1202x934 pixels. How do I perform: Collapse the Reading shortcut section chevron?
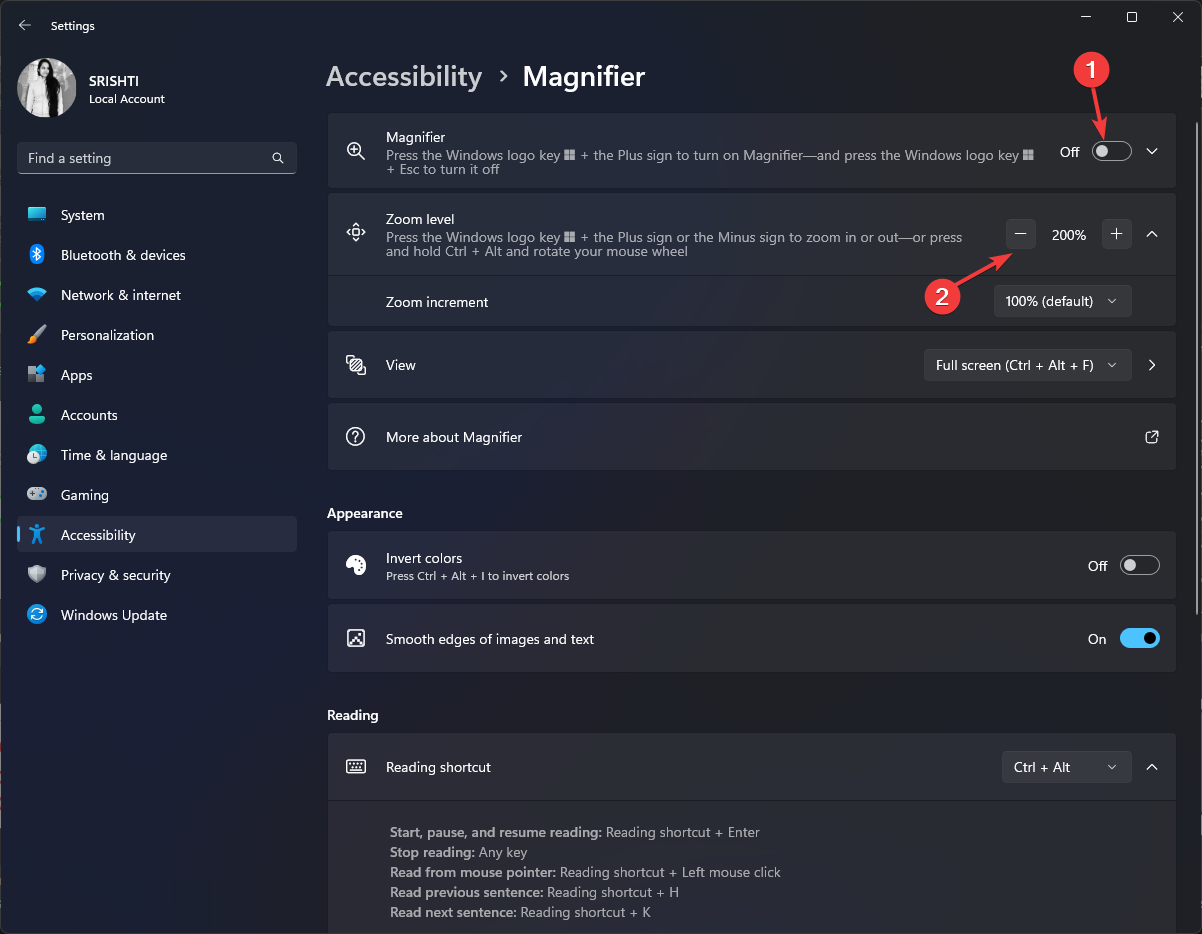click(x=1152, y=767)
